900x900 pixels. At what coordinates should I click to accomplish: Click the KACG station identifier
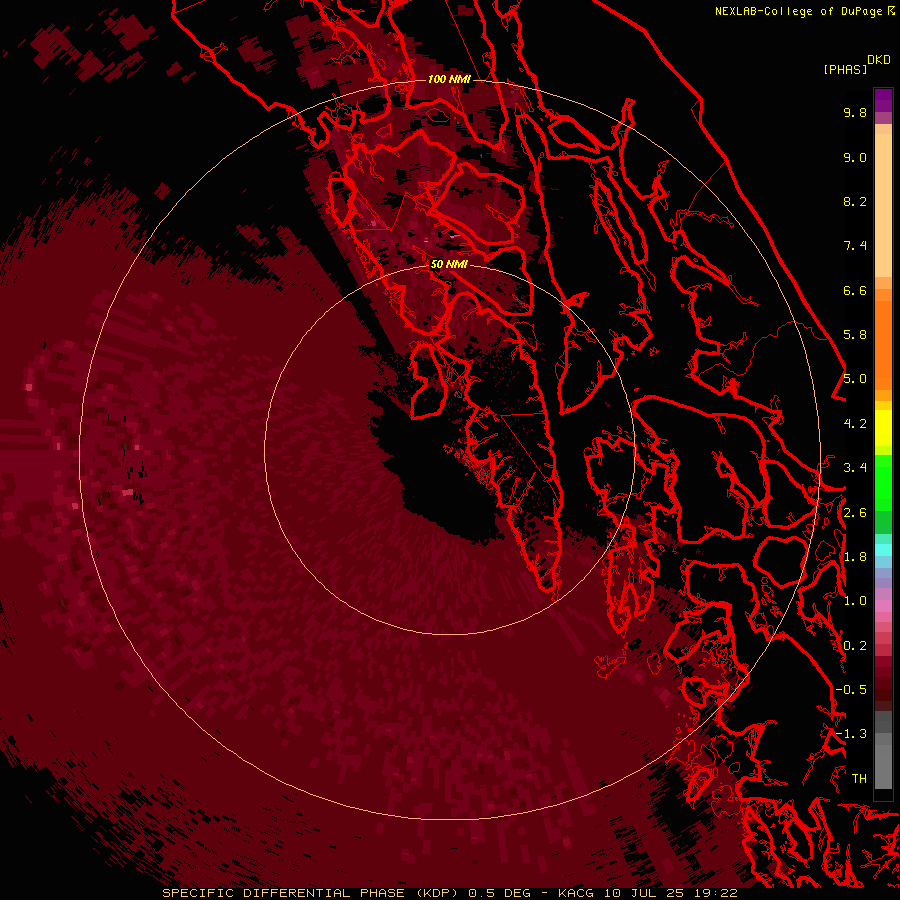577,893
